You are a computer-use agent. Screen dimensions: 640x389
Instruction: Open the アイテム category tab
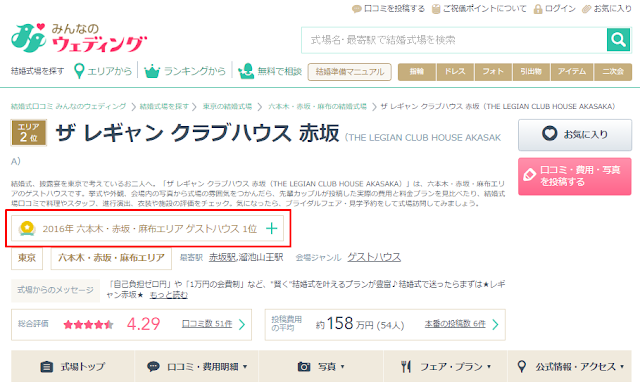[x=572, y=72]
